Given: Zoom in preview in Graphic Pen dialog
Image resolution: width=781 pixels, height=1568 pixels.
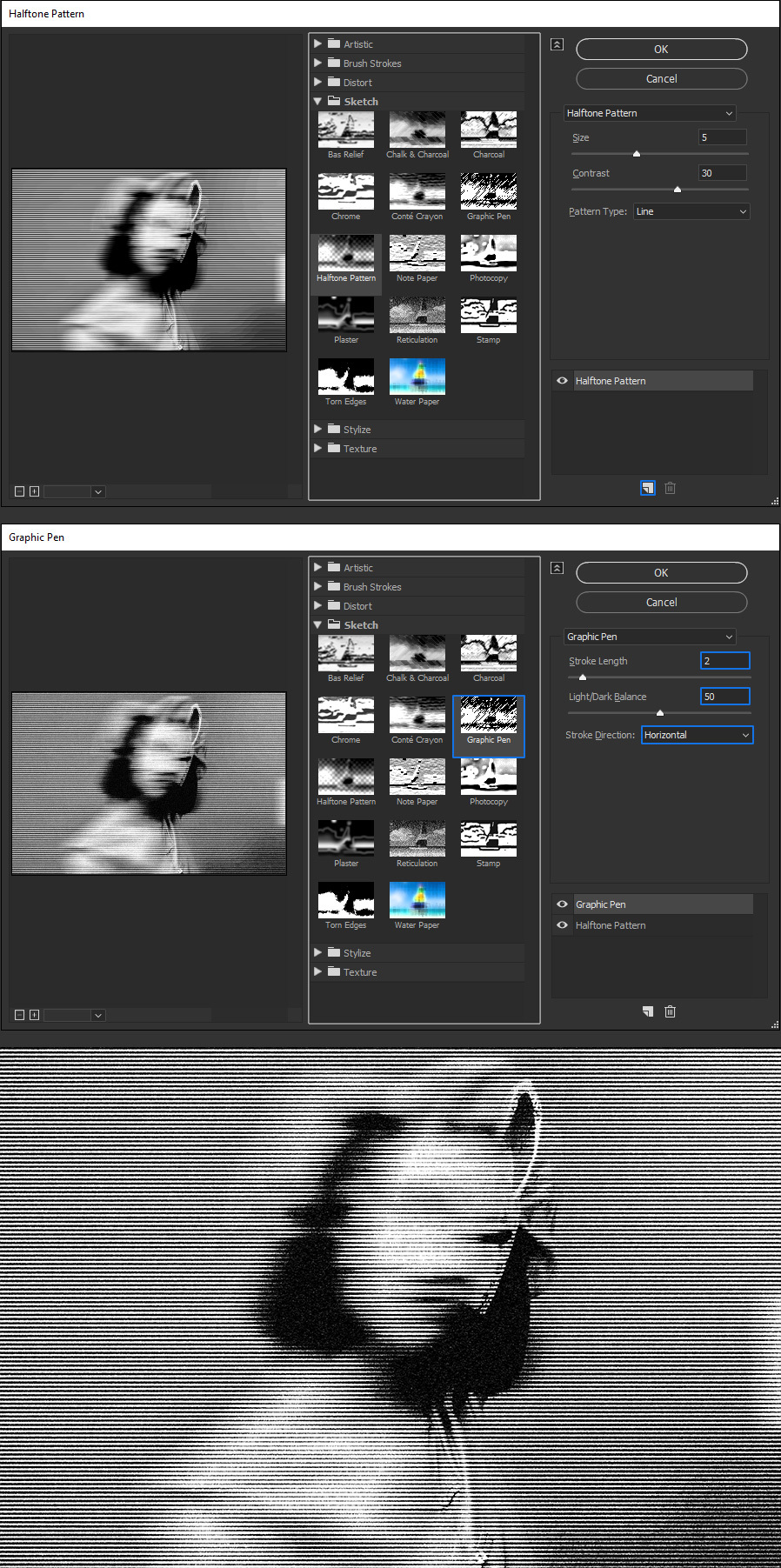Looking at the screenshot, I should pos(34,1015).
